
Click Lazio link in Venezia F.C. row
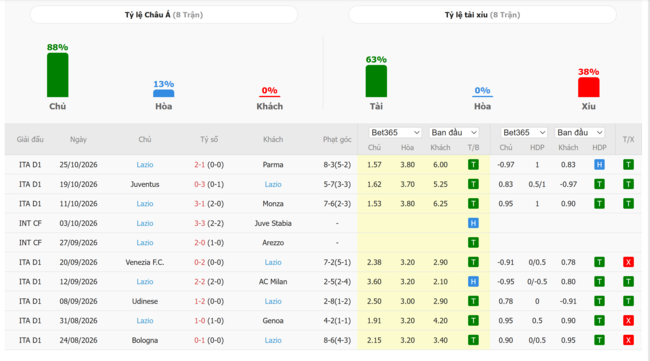(x=273, y=262)
